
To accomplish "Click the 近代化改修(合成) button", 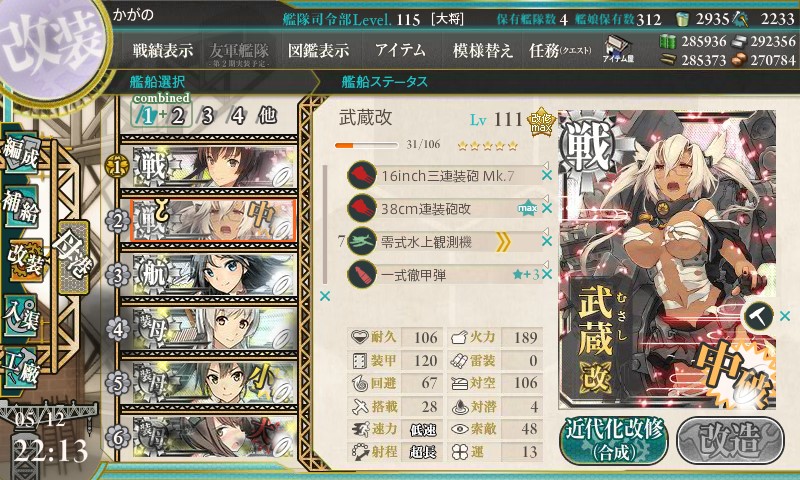I will click(x=614, y=441).
